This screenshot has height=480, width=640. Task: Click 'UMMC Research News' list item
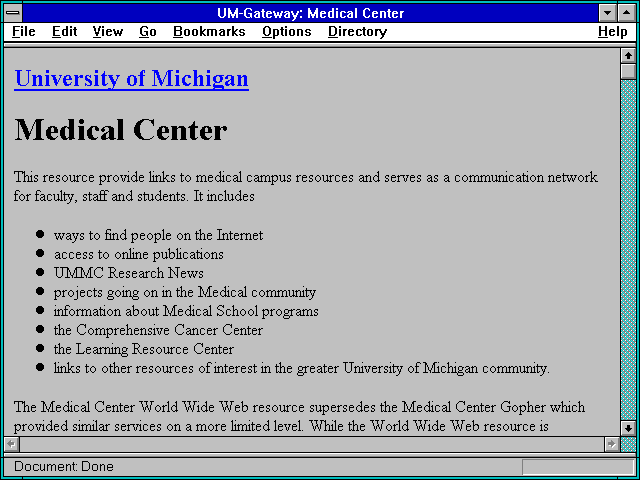pos(129,273)
